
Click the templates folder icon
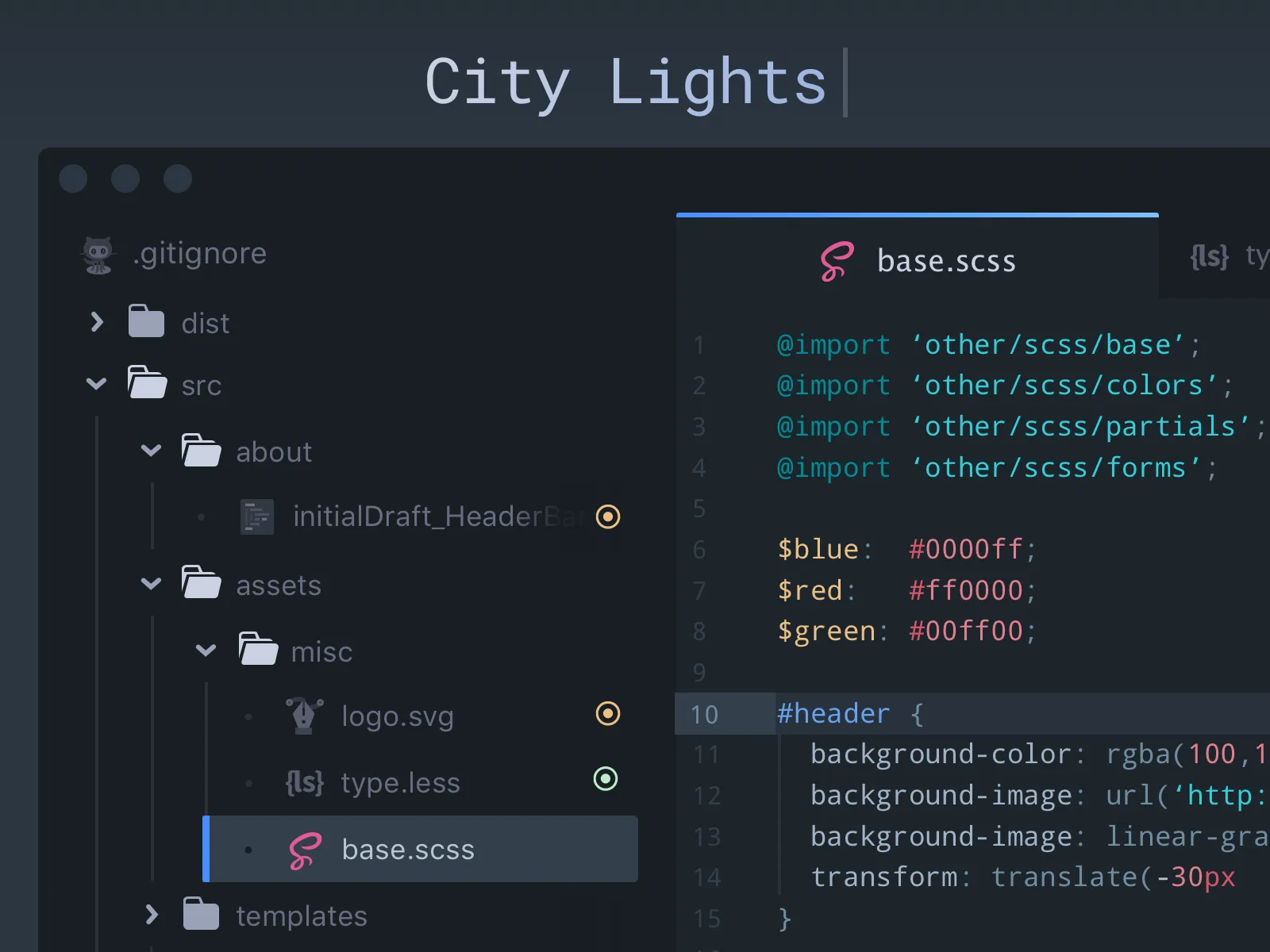tap(201, 914)
